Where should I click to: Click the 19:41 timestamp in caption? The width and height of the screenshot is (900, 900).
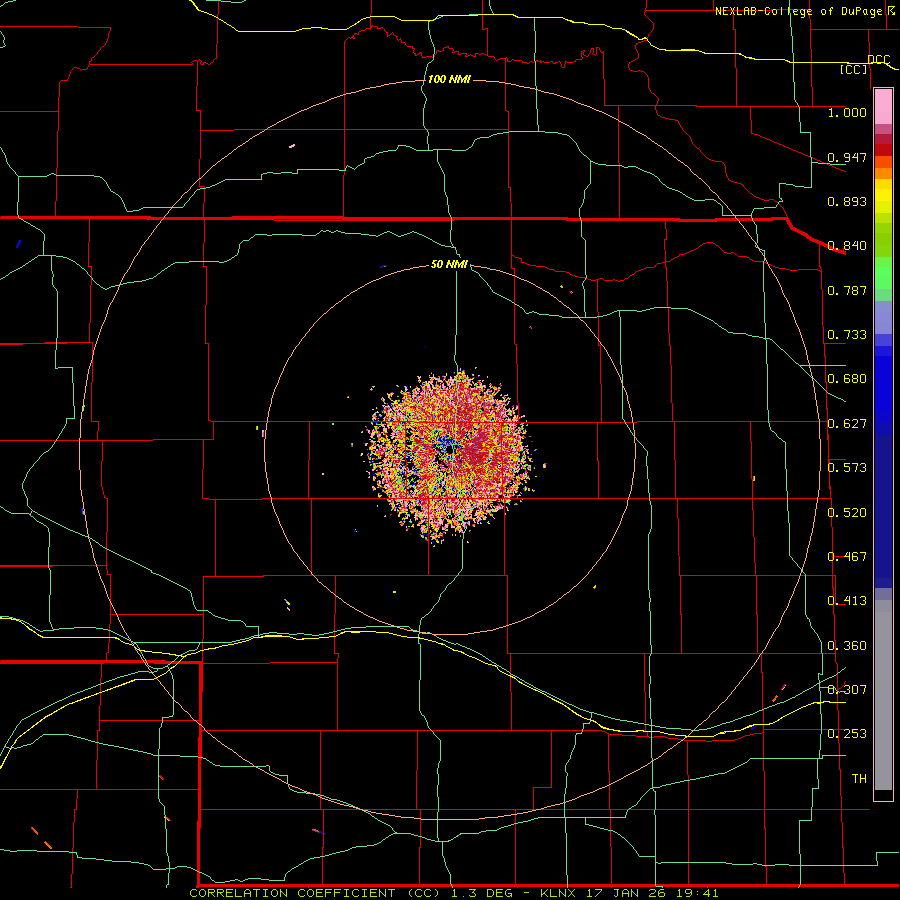pos(697,893)
